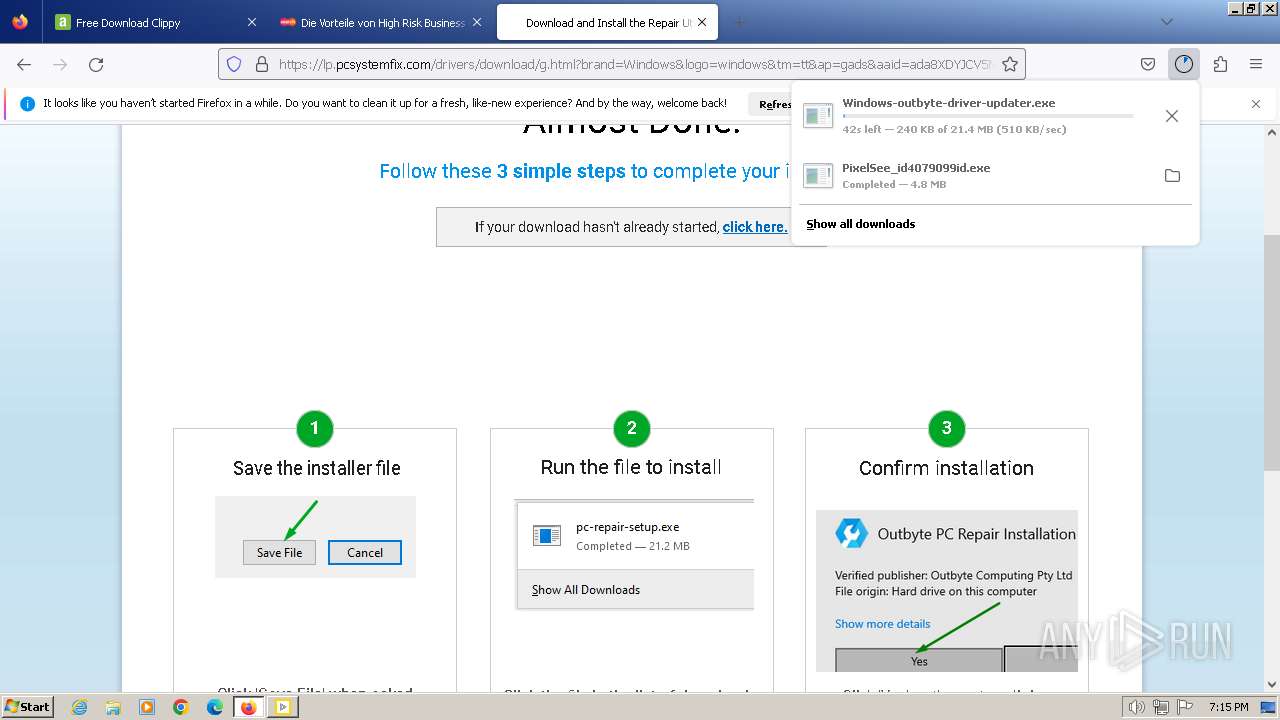
Task: Open the Extensions puzzle icon
Action: coord(1220,64)
